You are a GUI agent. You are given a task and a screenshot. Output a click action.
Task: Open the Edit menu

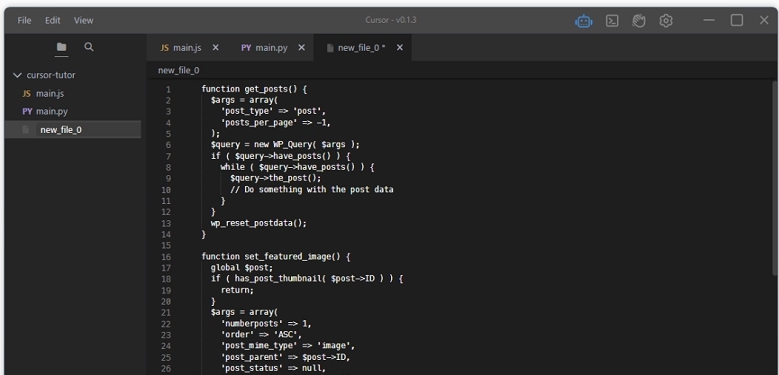(53, 20)
